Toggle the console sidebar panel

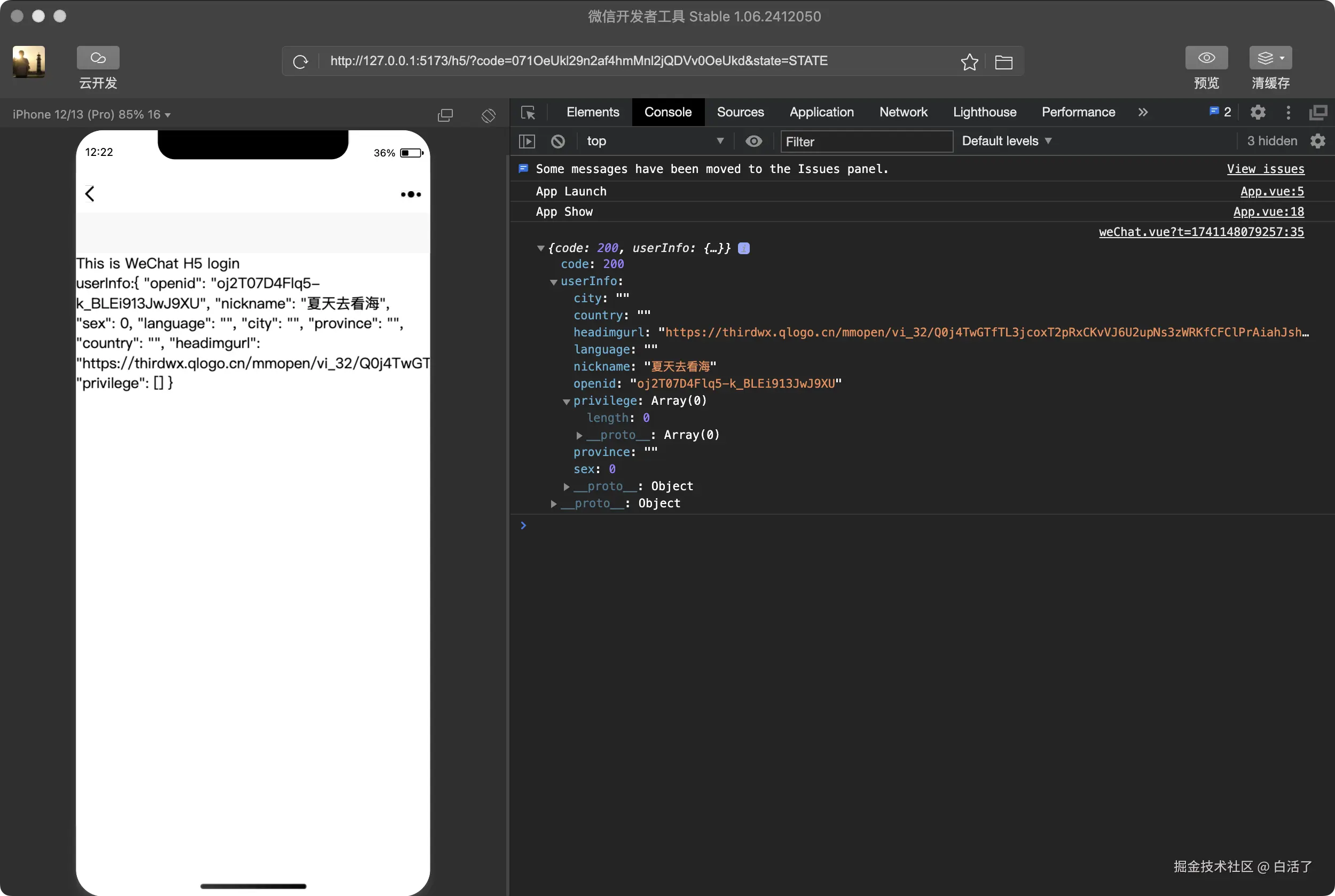pyautogui.click(x=527, y=141)
